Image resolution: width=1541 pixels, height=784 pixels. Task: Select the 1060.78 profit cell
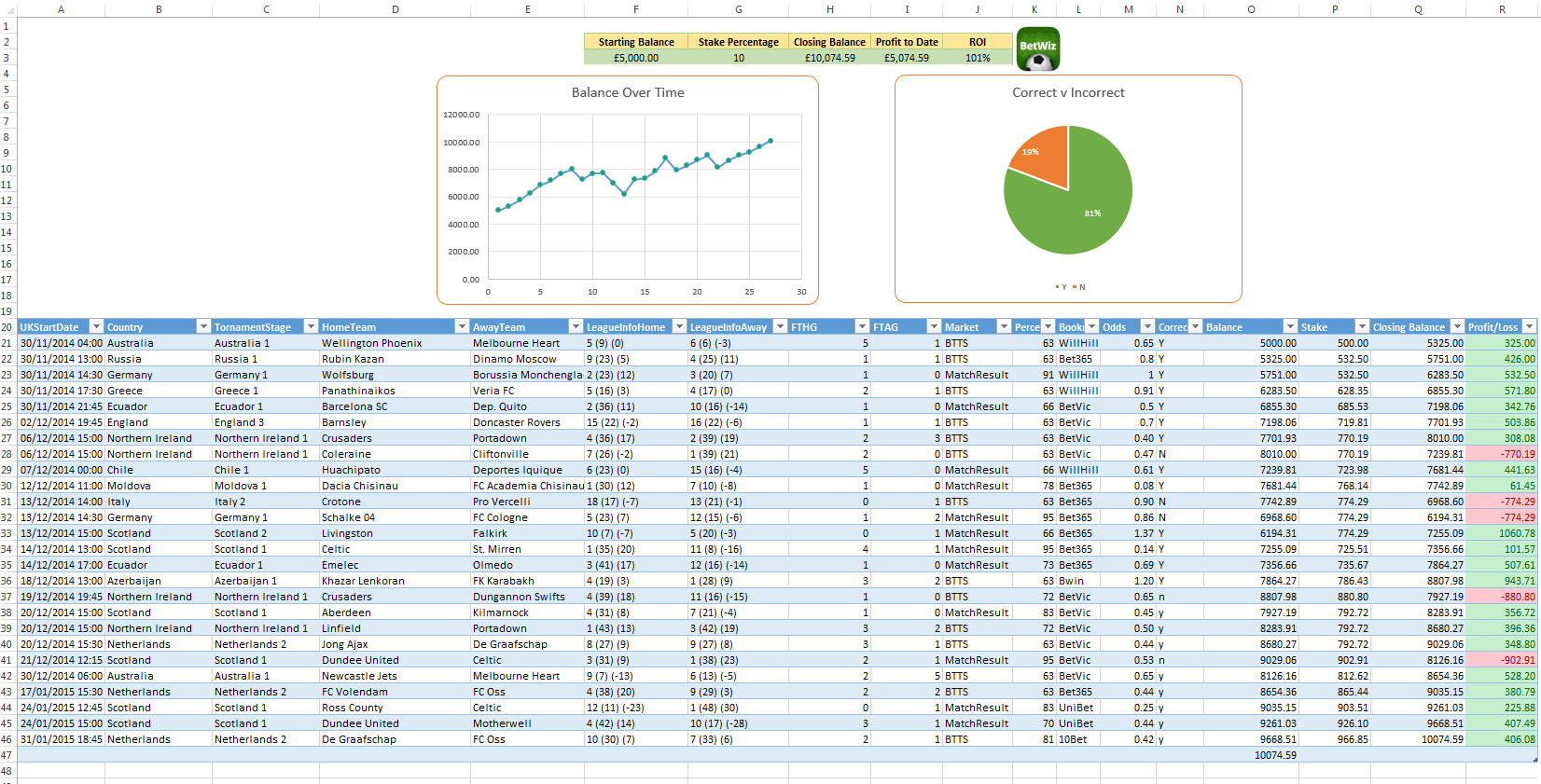[1502, 533]
